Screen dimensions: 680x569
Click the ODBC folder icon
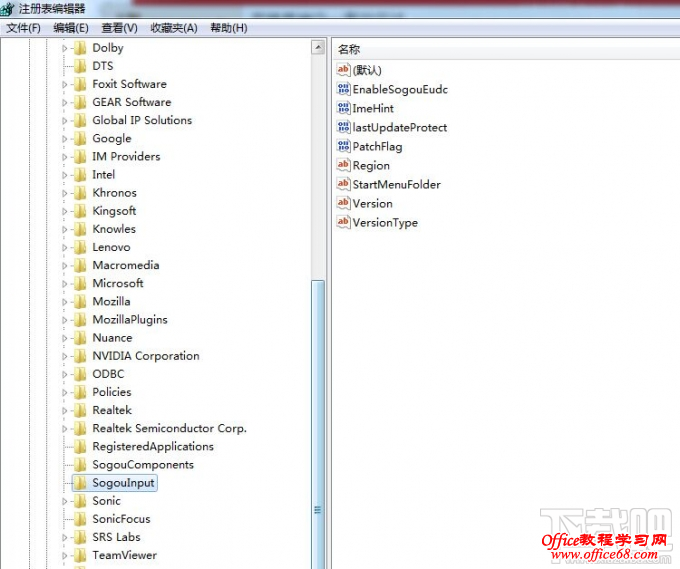pyautogui.click(x=80, y=374)
